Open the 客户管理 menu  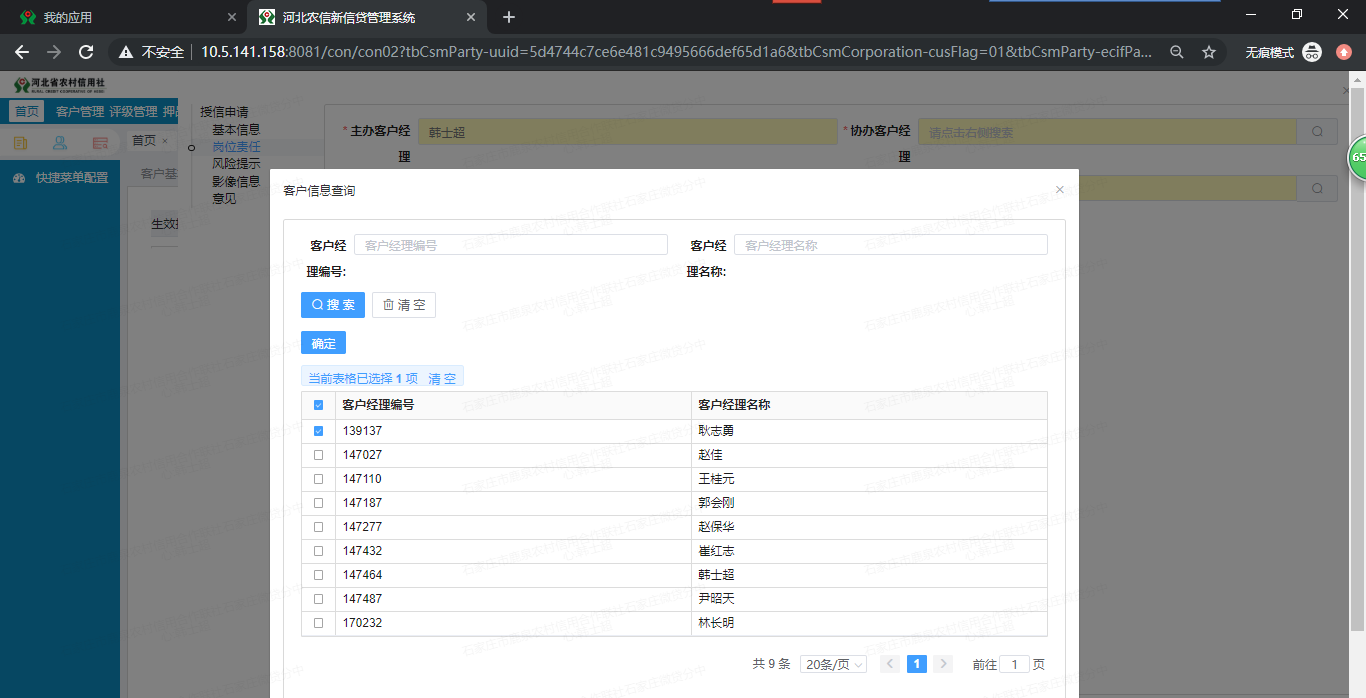coord(80,112)
